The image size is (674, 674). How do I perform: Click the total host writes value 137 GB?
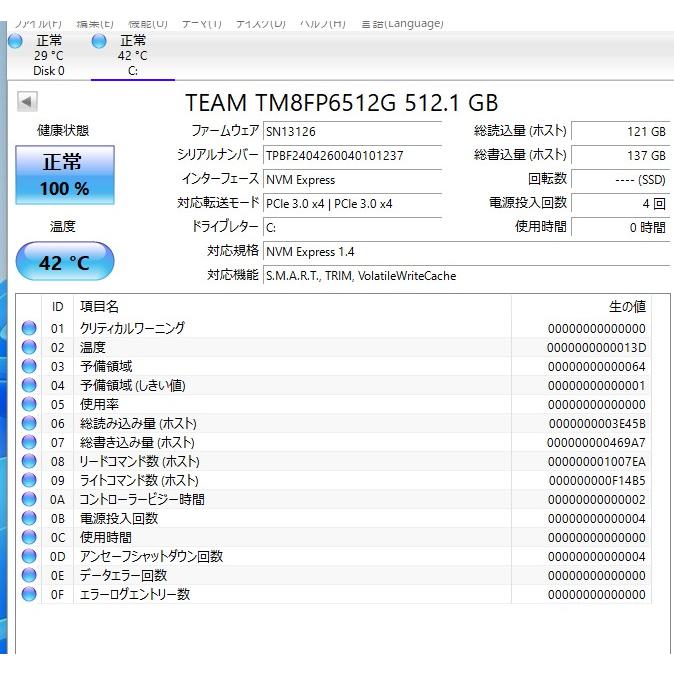620,155
